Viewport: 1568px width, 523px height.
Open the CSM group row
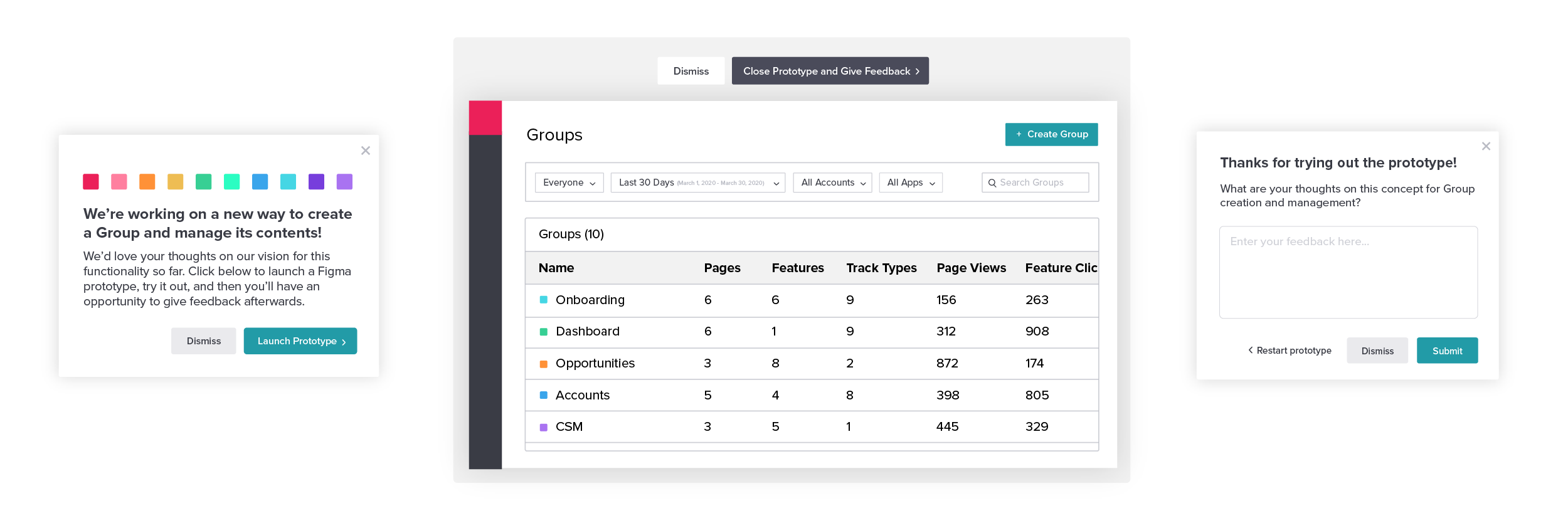(x=812, y=427)
